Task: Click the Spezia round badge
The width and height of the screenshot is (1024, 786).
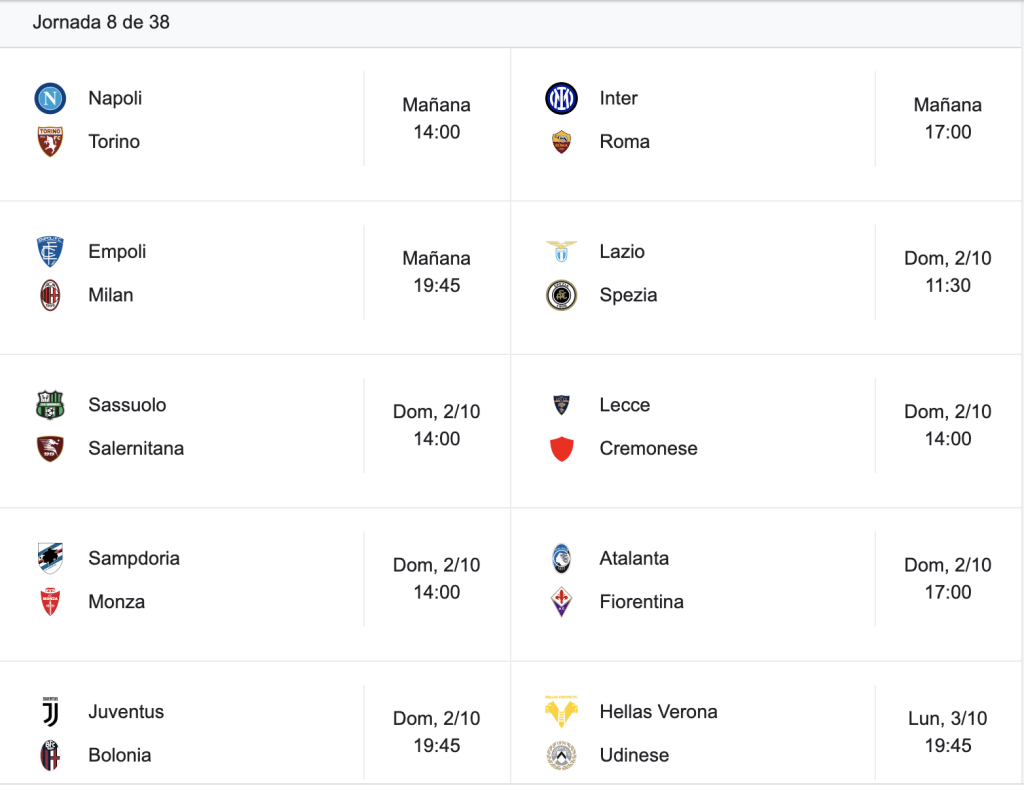Action: (x=561, y=295)
